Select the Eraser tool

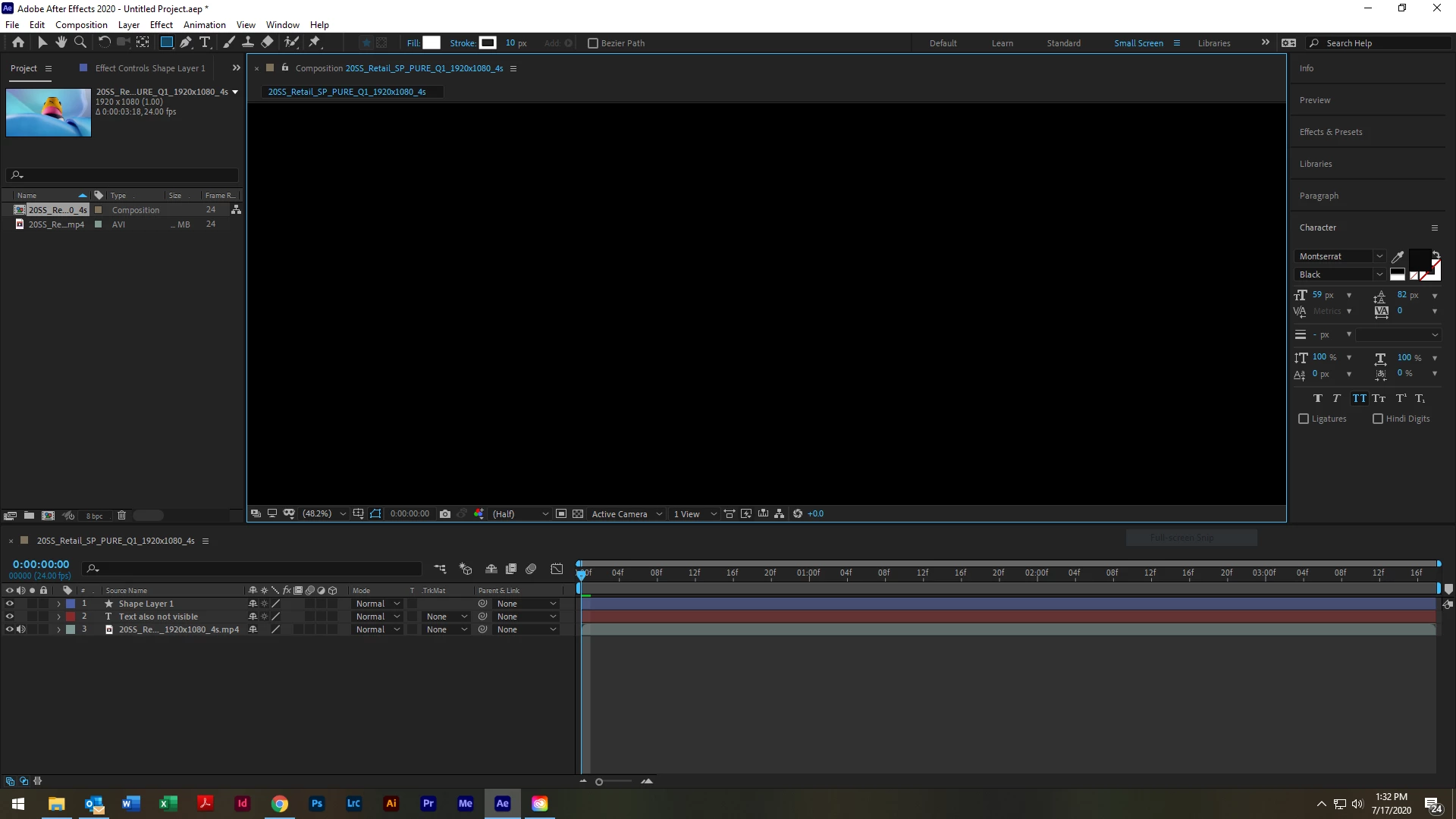[267, 42]
